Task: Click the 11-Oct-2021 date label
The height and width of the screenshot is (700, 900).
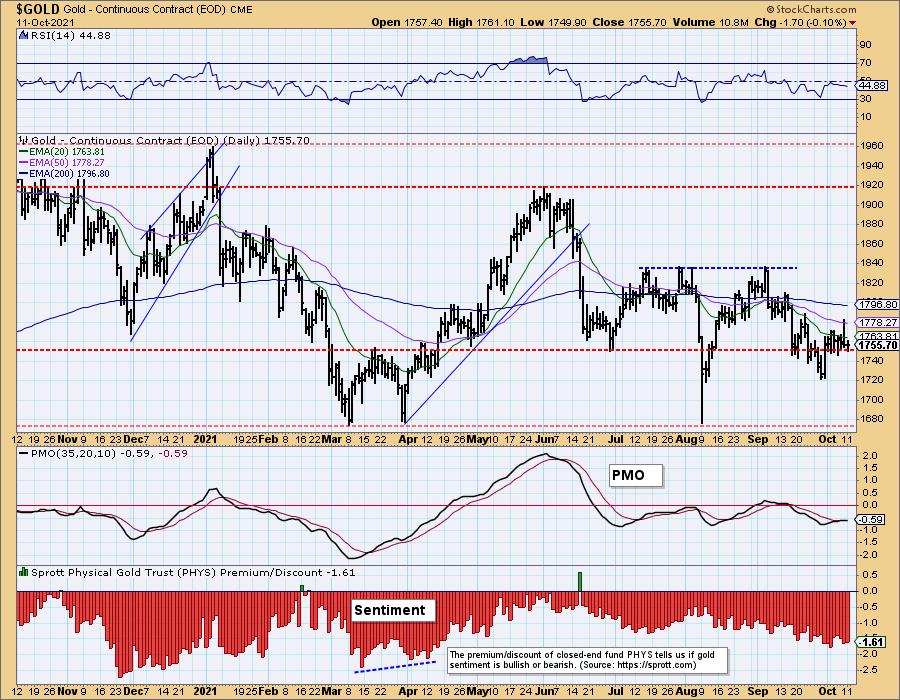Action: tap(45, 23)
